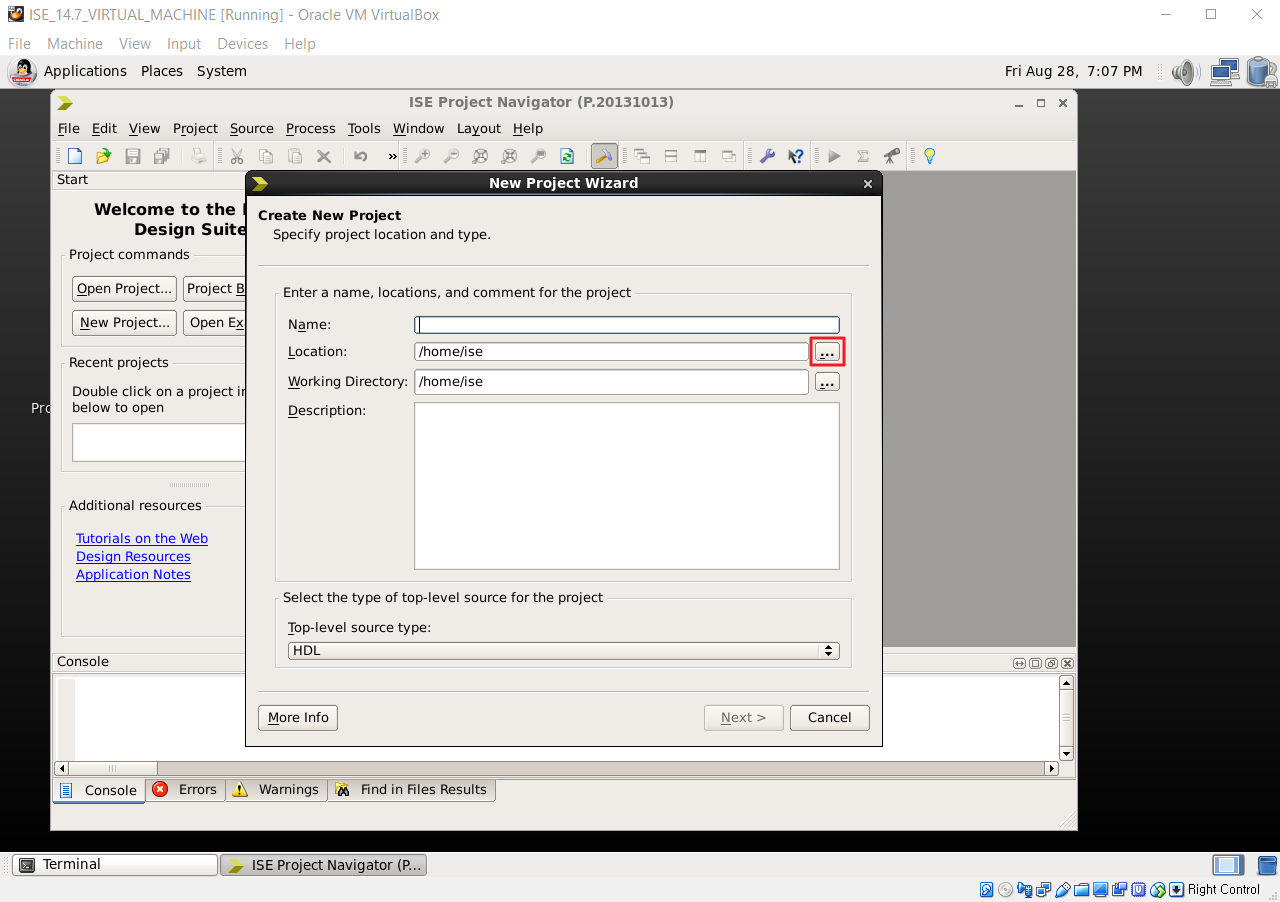Click the Save All toolbar icon

click(x=161, y=156)
